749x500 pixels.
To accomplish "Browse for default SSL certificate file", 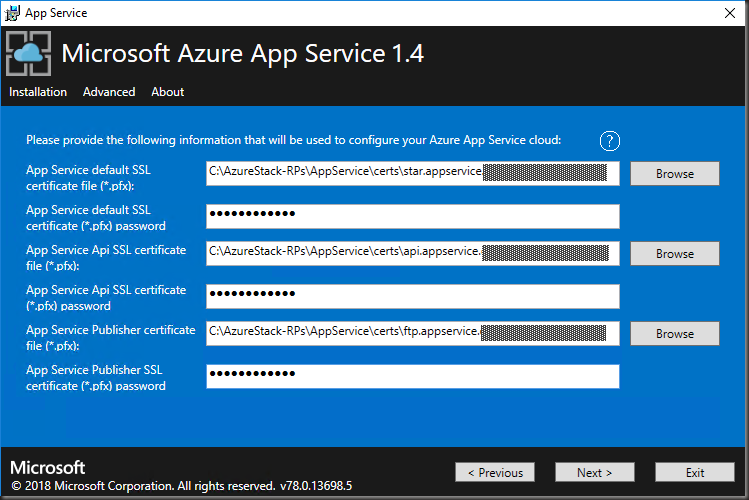I will (674, 173).
